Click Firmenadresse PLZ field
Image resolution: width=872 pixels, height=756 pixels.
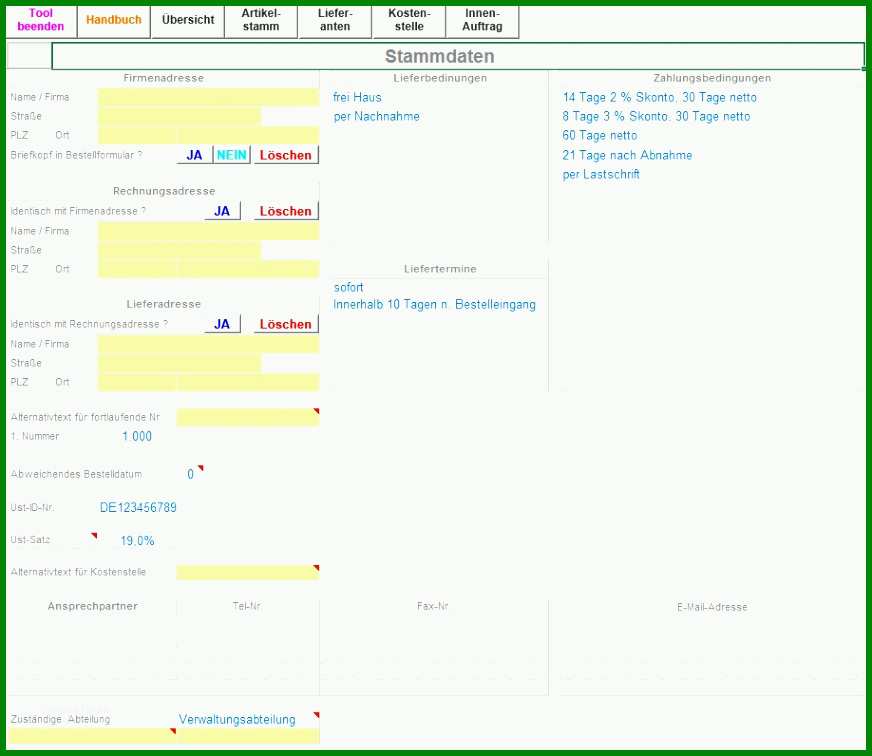[x=137, y=135]
